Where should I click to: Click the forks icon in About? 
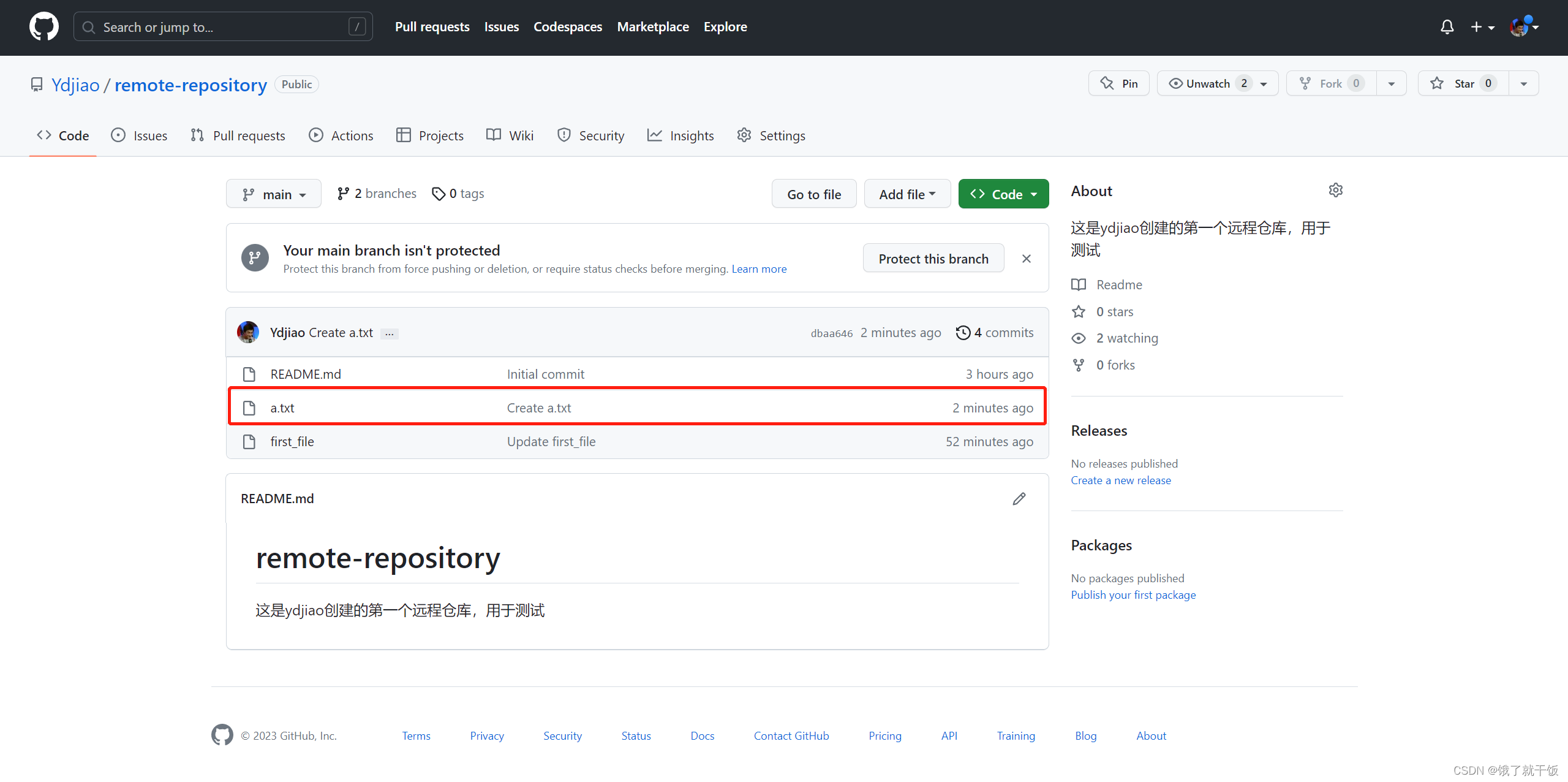coord(1079,365)
